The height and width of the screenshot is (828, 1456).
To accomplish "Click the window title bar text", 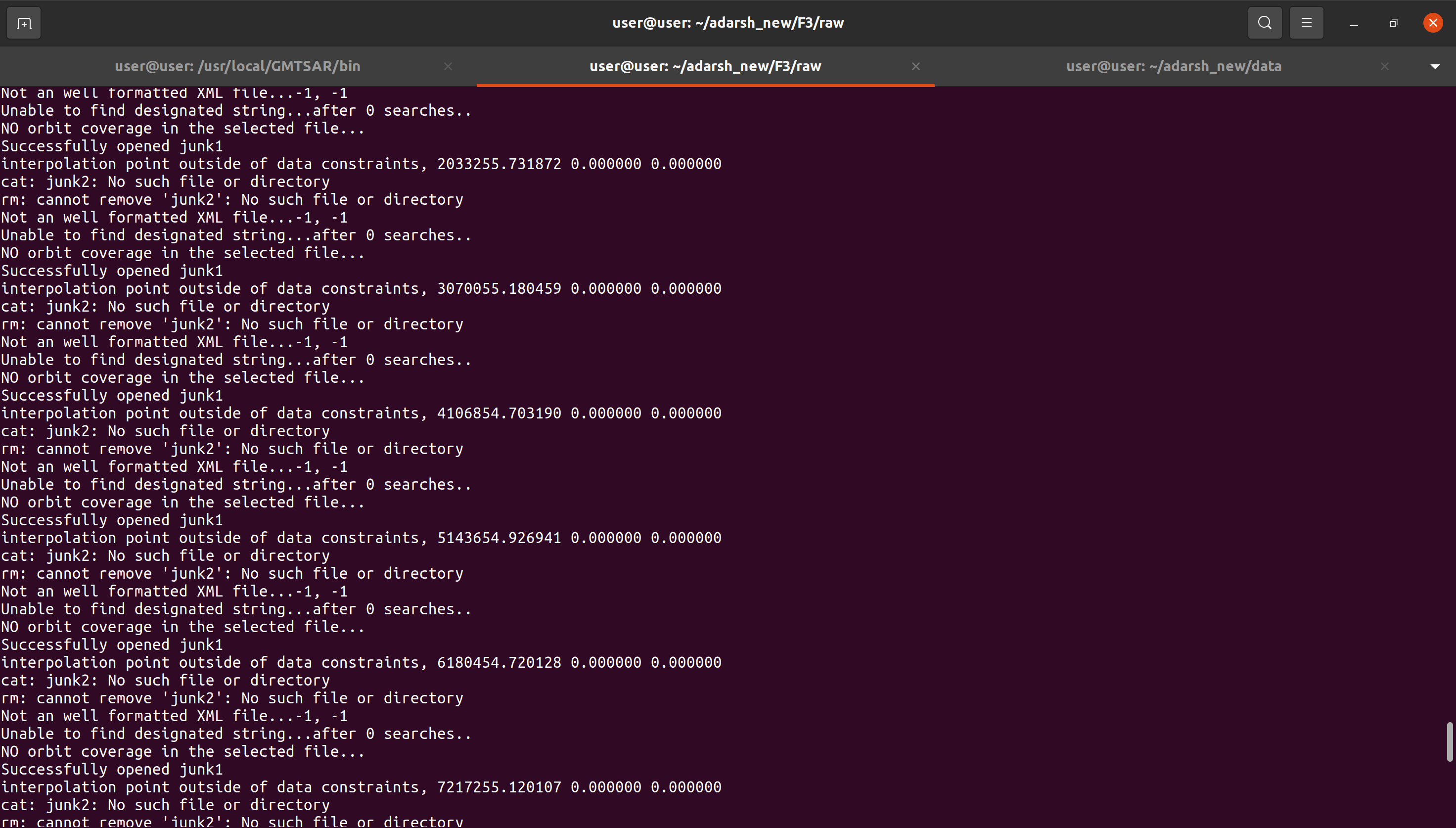I will (728, 23).
